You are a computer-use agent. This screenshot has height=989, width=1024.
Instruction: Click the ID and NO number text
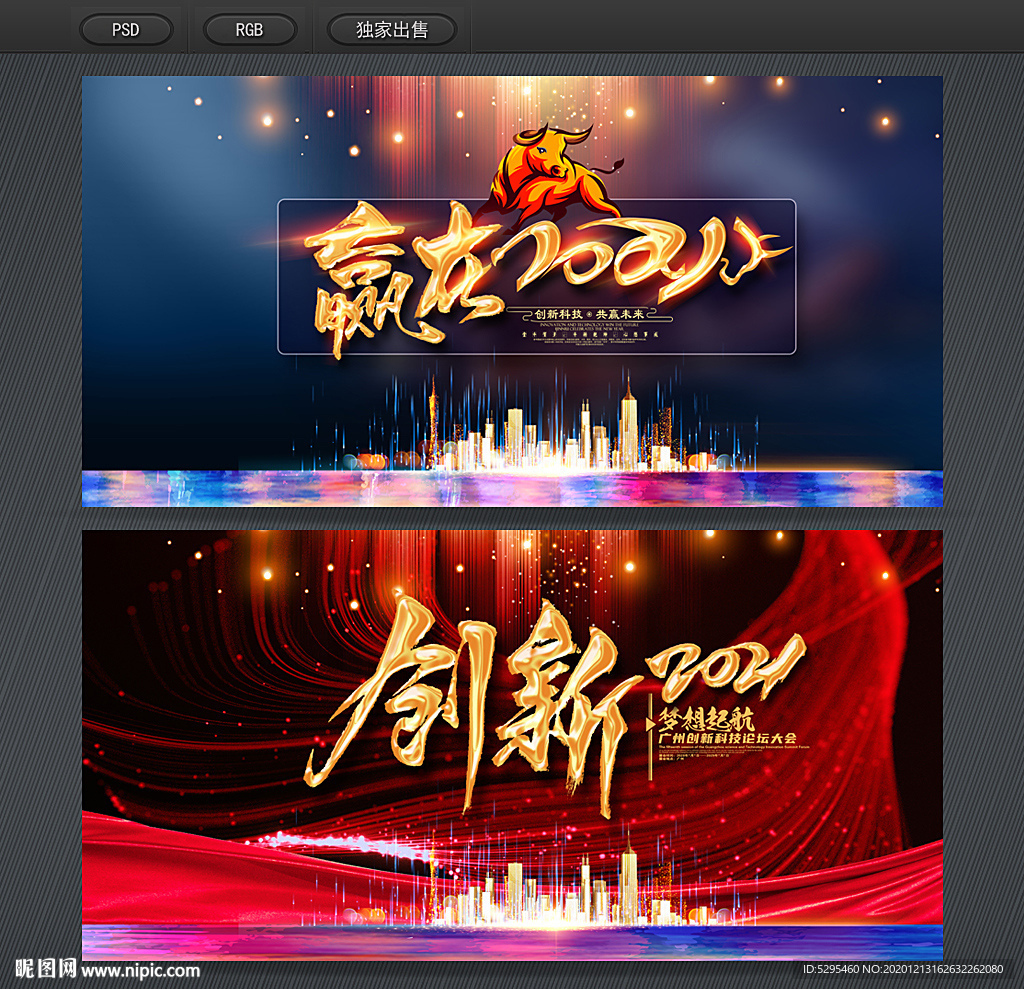pyautogui.click(x=903, y=969)
